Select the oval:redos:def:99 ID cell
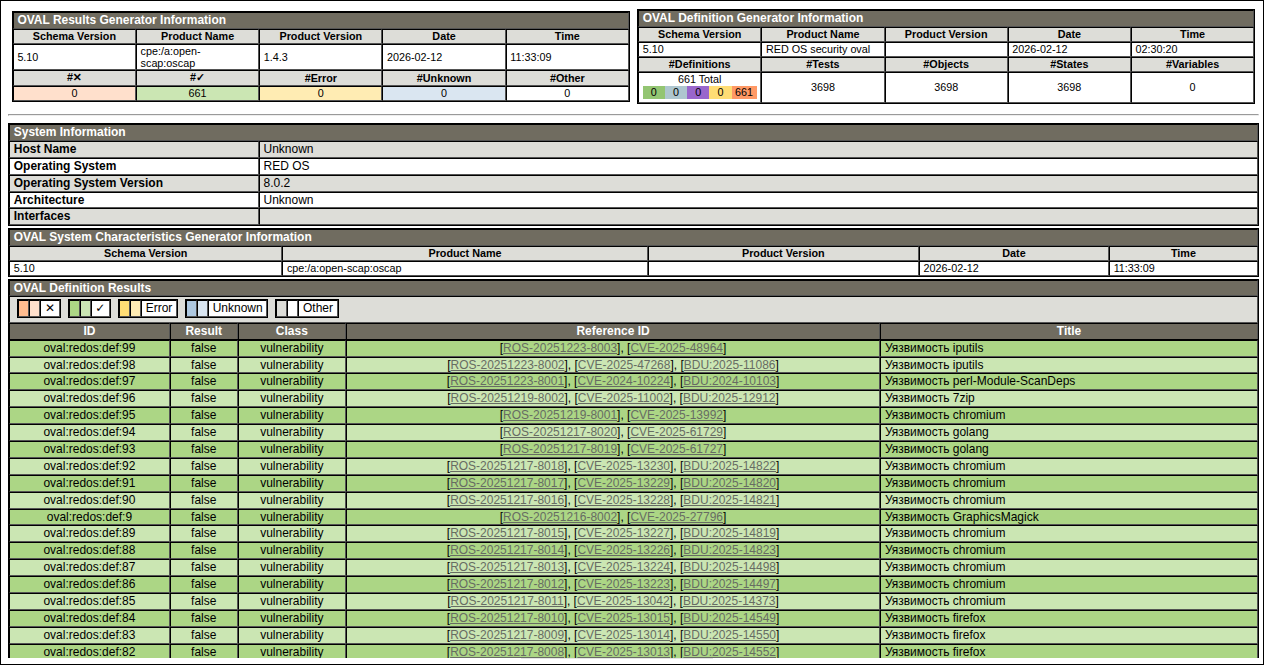 click(x=90, y=348)
